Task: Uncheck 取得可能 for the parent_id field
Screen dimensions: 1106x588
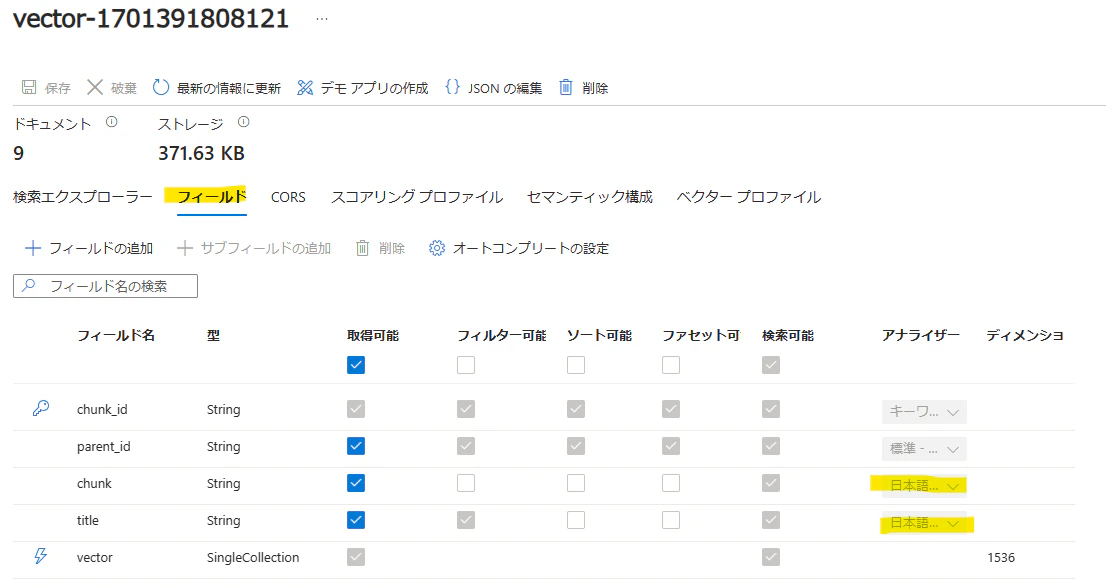Action: pos(356,446)
